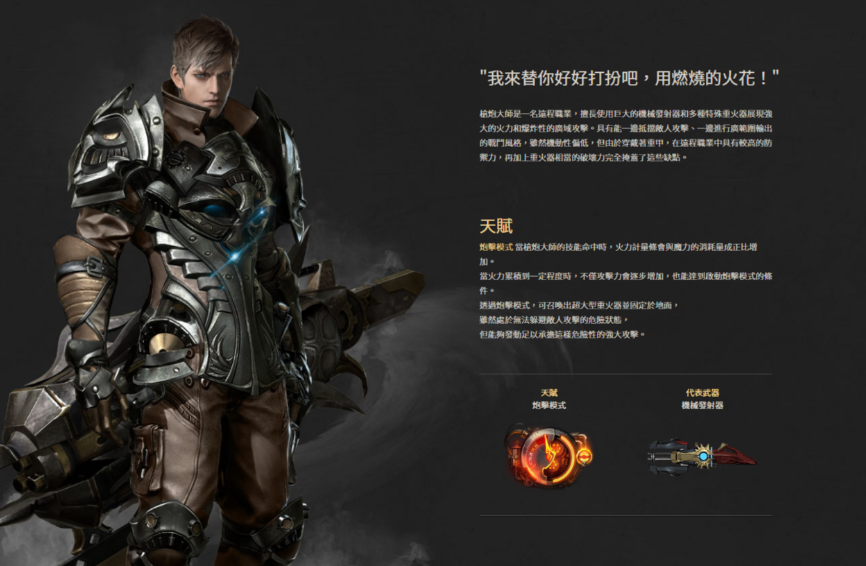Click the metal knee guard on the character's leg

pyautogui.click(x=166, y=531)
